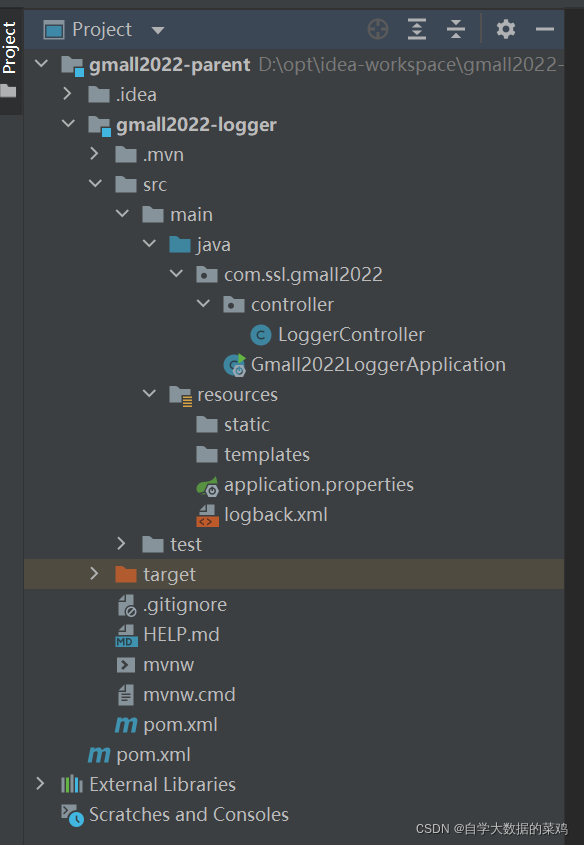Collapse the main folder

click(122, 214)
